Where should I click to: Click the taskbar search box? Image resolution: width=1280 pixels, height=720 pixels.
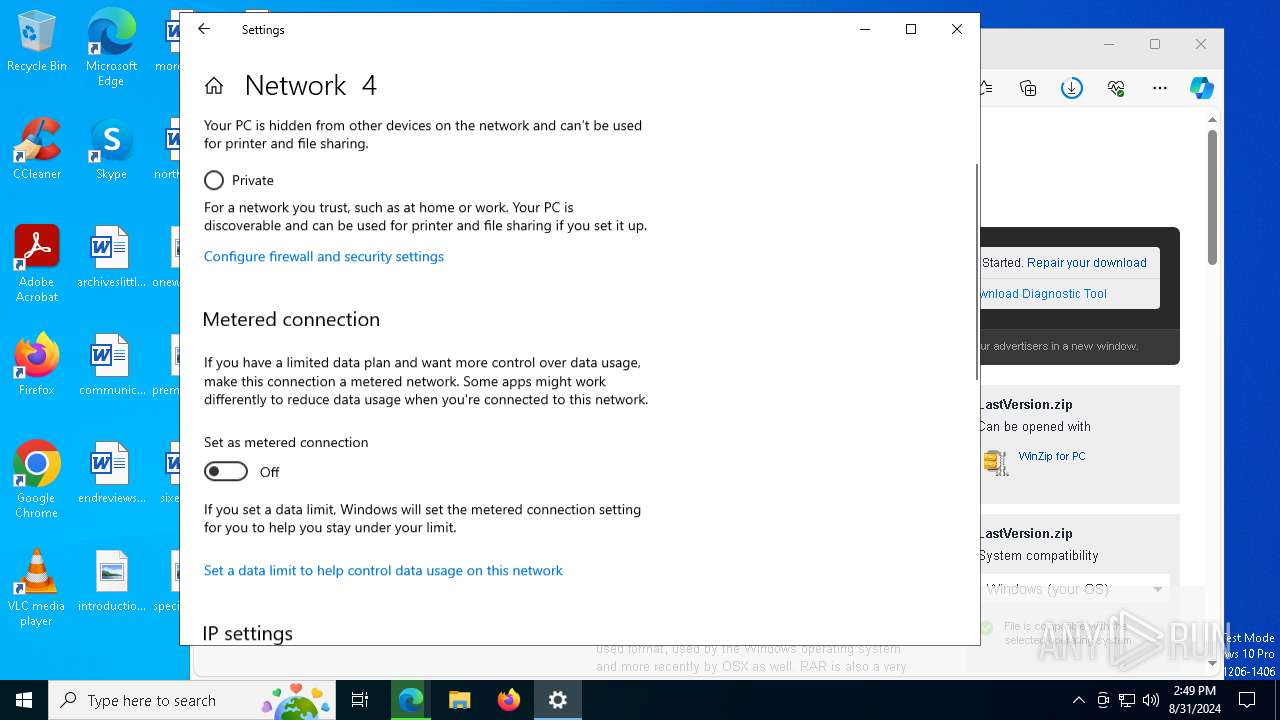click(x=192, y=700)
